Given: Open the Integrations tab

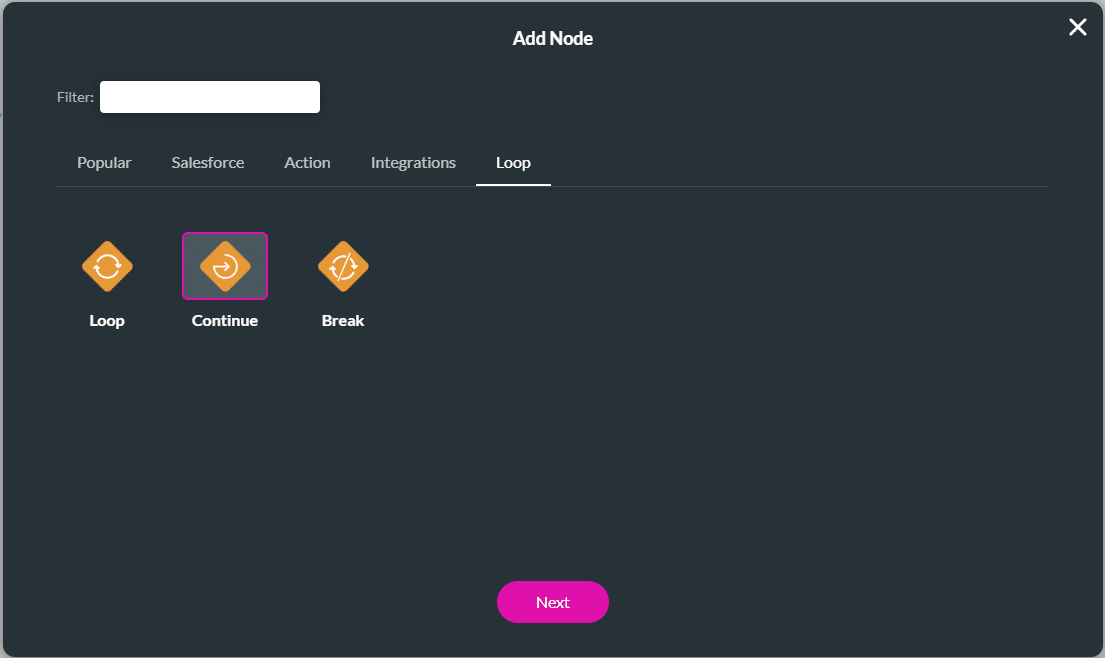Looking at the screenshot, I should 413,162.
